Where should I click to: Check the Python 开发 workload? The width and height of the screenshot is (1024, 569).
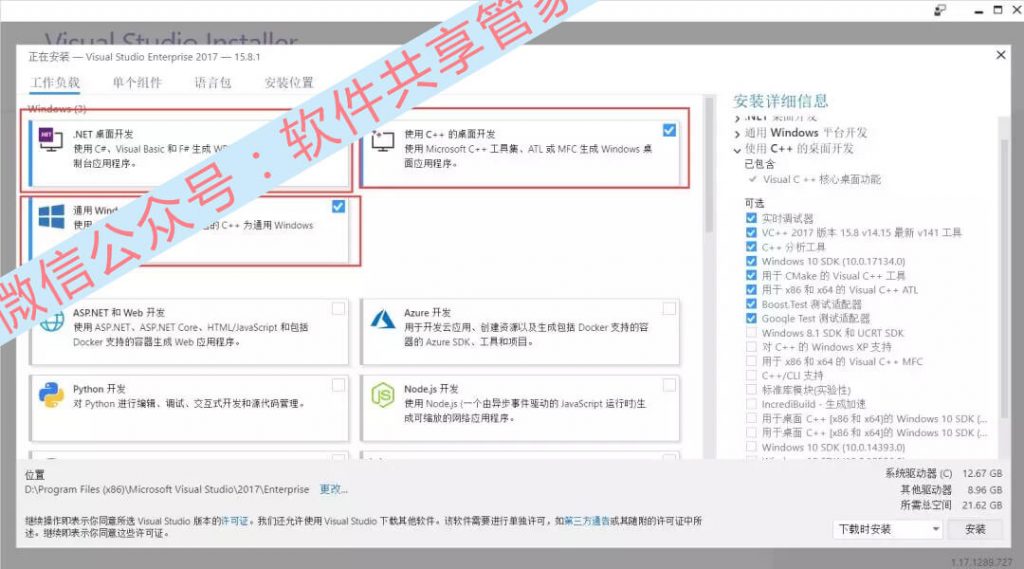click(x=338, y=385)
